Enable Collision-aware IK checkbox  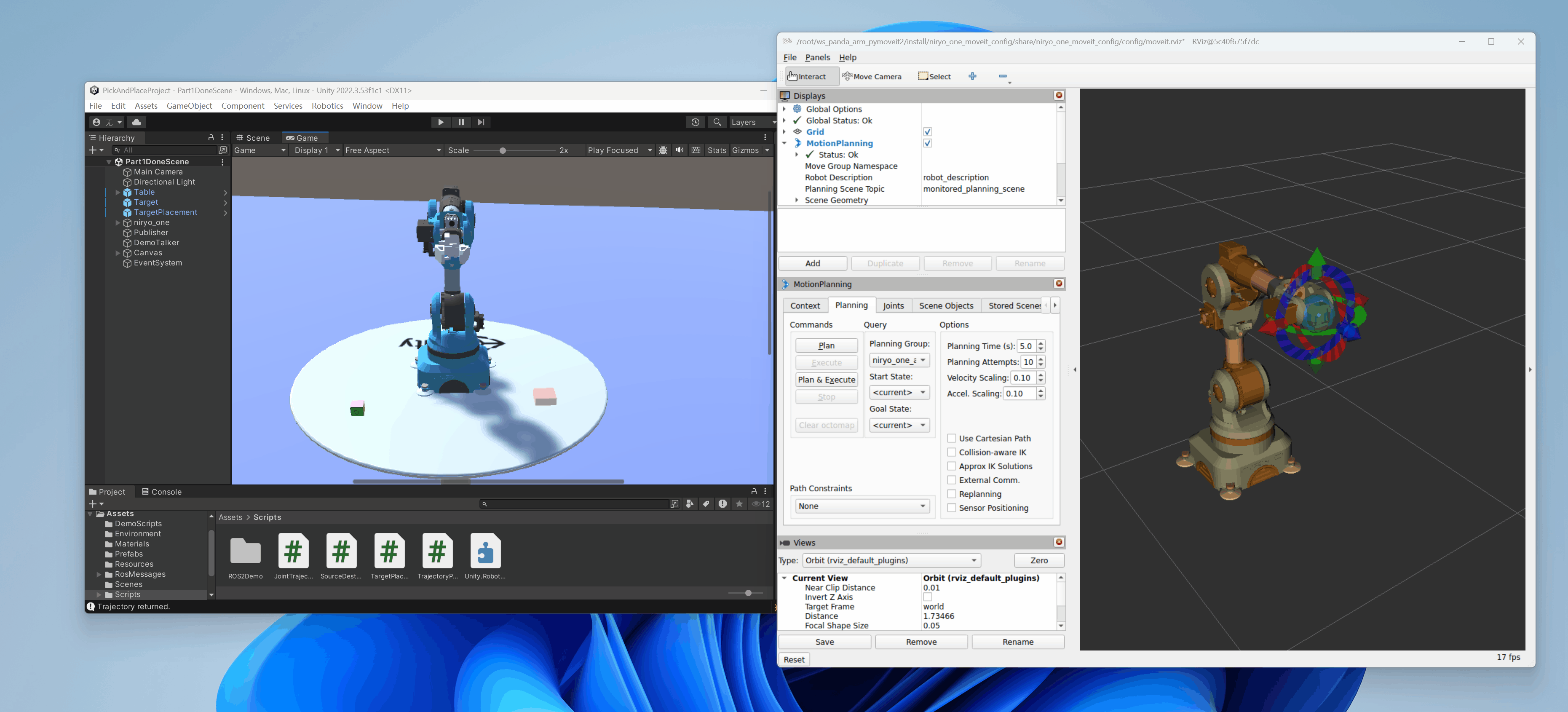(x=951, y=452)
